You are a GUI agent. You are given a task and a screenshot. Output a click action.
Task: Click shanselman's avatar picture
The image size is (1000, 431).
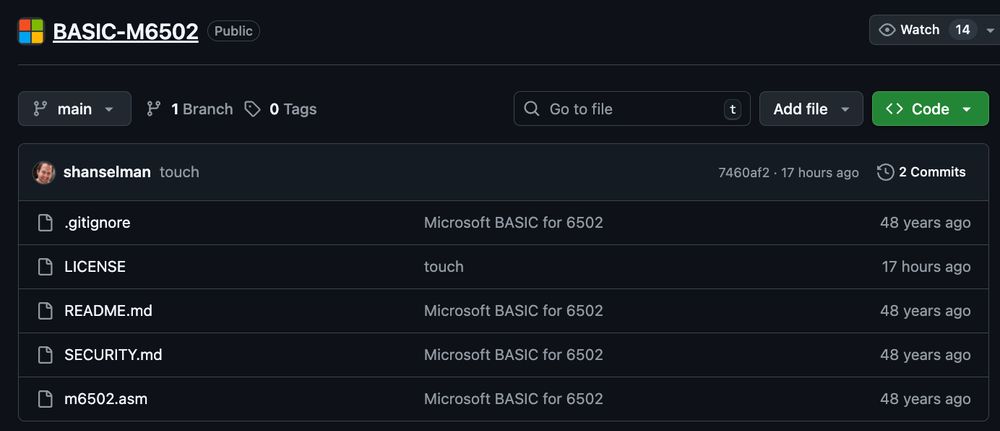click(44, 172)
